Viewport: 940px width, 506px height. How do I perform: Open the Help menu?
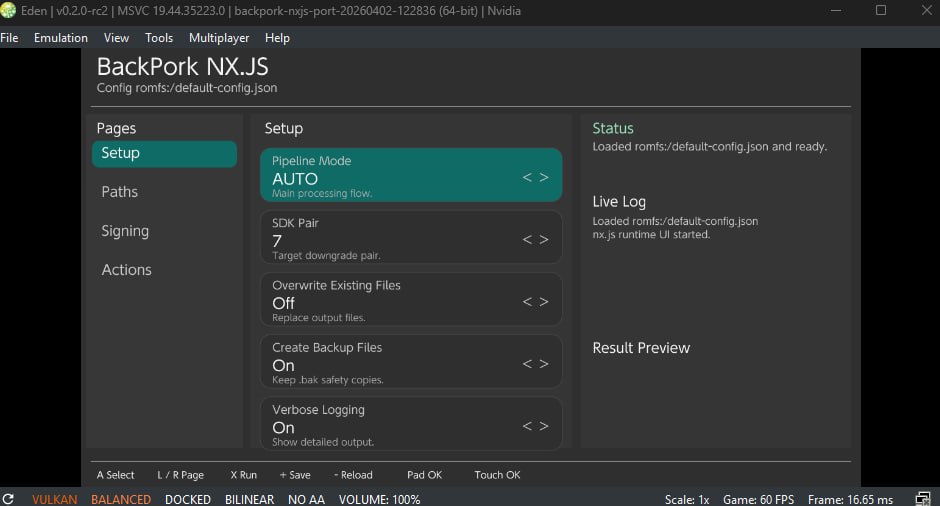(277, 38)
